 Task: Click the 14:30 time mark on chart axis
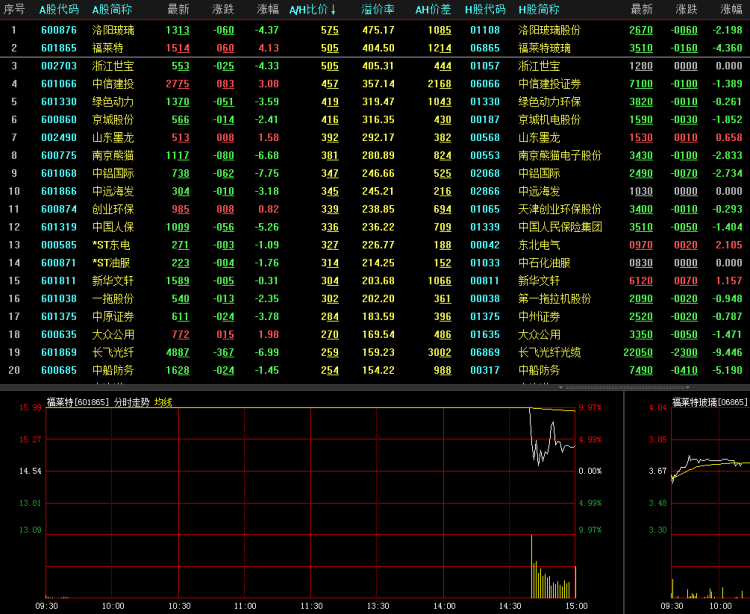coord(510,606)
